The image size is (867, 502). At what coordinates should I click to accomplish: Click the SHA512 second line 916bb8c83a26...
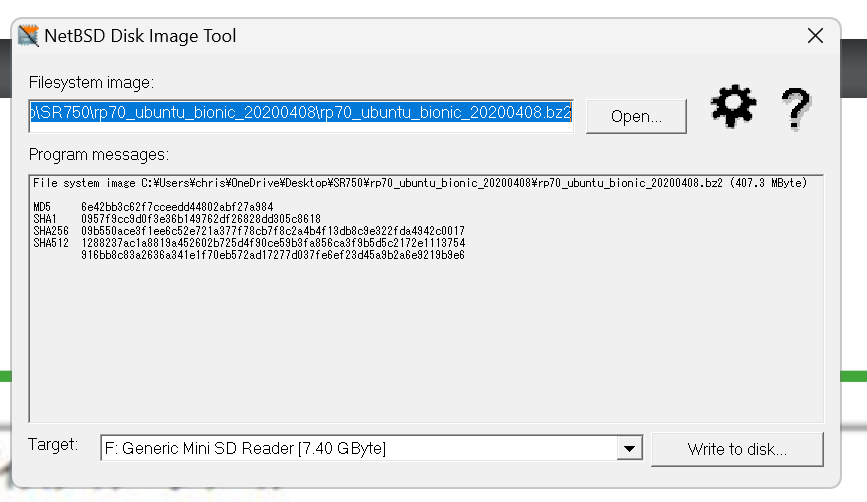coord(273,255)
